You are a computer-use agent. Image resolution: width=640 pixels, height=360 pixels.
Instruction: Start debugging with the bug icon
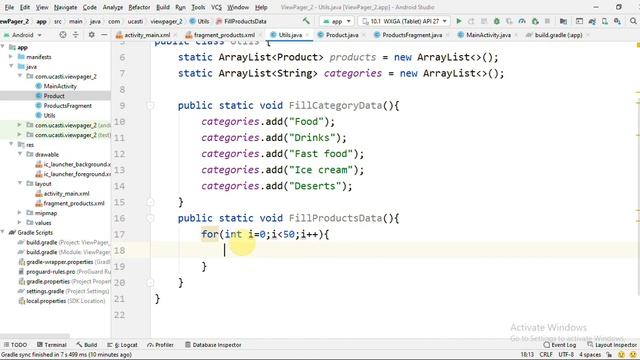(497, 21)
